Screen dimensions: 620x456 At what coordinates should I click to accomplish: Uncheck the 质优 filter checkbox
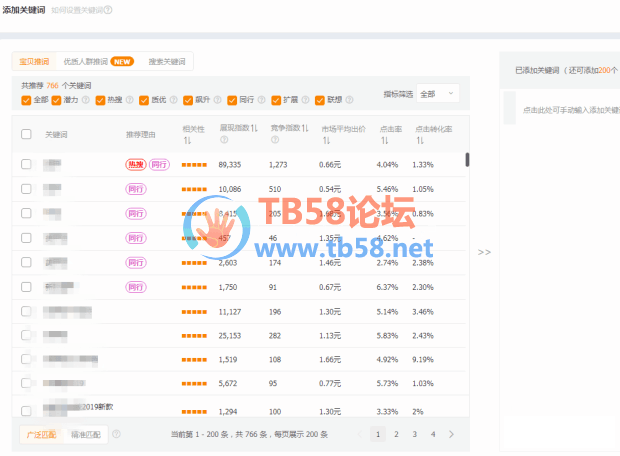(144, 100)
